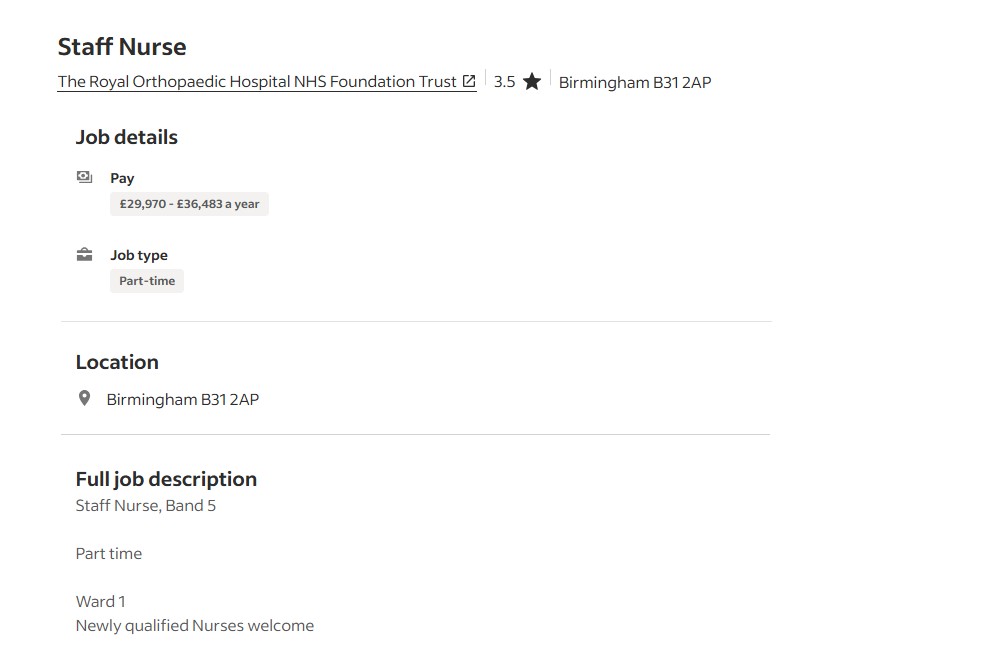Viewport: 1004px width, 666px height.
Task: Click the Full job description heading
Action: pos(166,479)
